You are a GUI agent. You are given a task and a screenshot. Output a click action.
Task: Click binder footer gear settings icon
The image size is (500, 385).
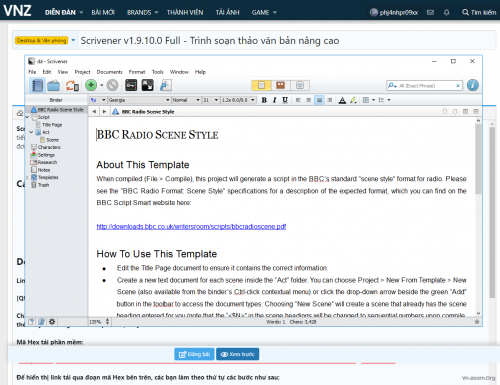point(52,322)
